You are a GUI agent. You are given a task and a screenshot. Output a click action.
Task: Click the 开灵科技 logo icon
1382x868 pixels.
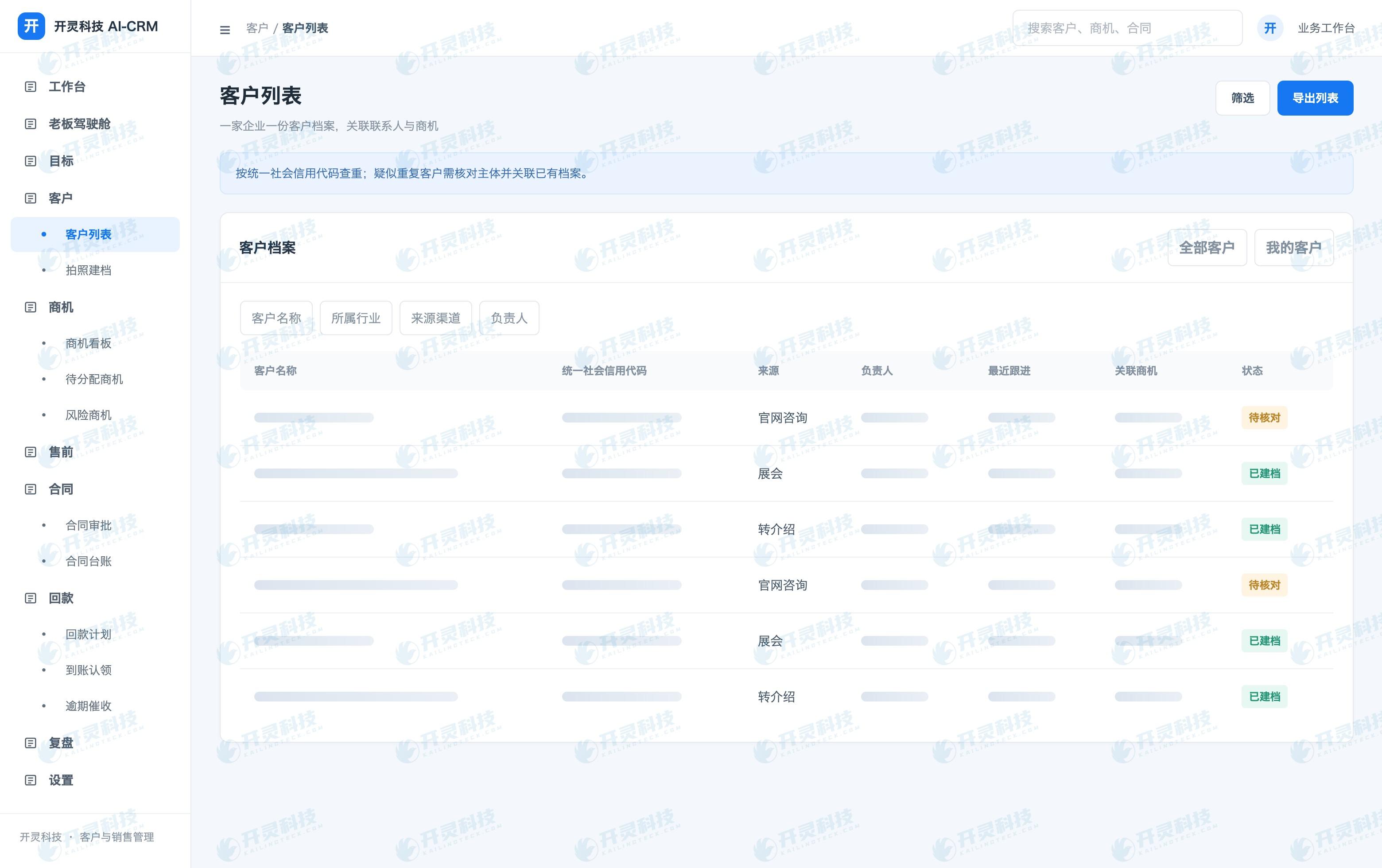coord(31,27)
